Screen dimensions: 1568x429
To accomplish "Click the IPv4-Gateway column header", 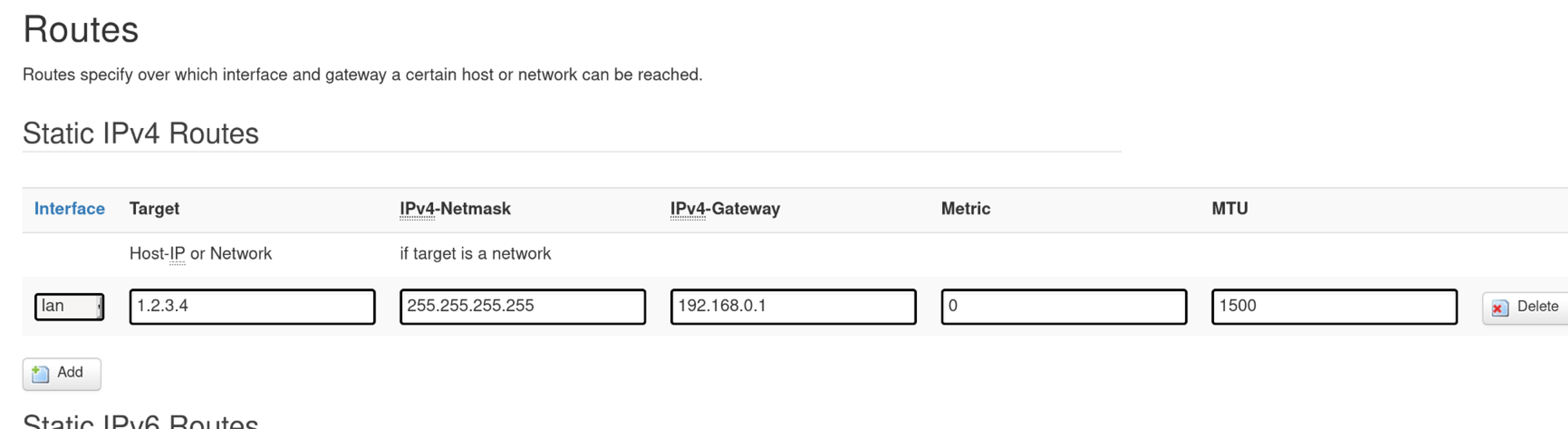I will tap(724, 208).
